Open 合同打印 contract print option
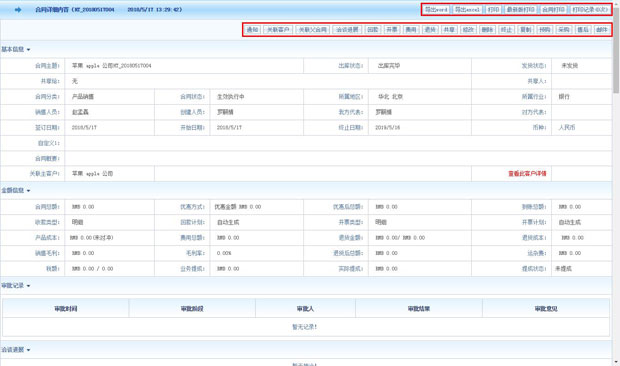The height and width of the screenshot is (366, 620). (553, 9)
